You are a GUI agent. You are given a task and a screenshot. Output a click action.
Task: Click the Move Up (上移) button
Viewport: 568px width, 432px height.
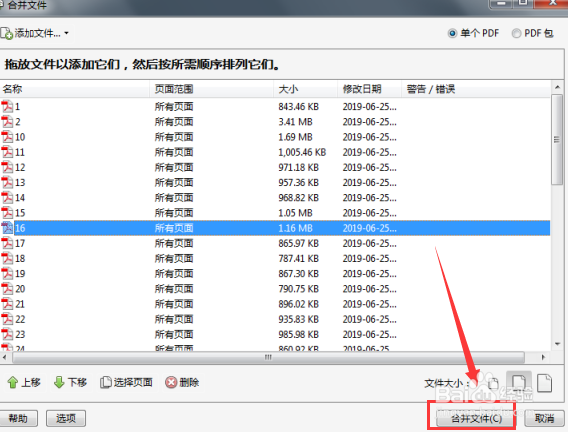[24, 382]
